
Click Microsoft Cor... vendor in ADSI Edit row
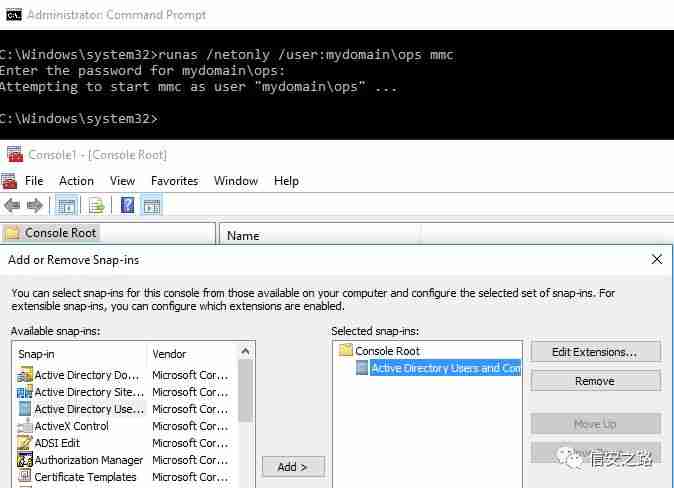[190, 443]
